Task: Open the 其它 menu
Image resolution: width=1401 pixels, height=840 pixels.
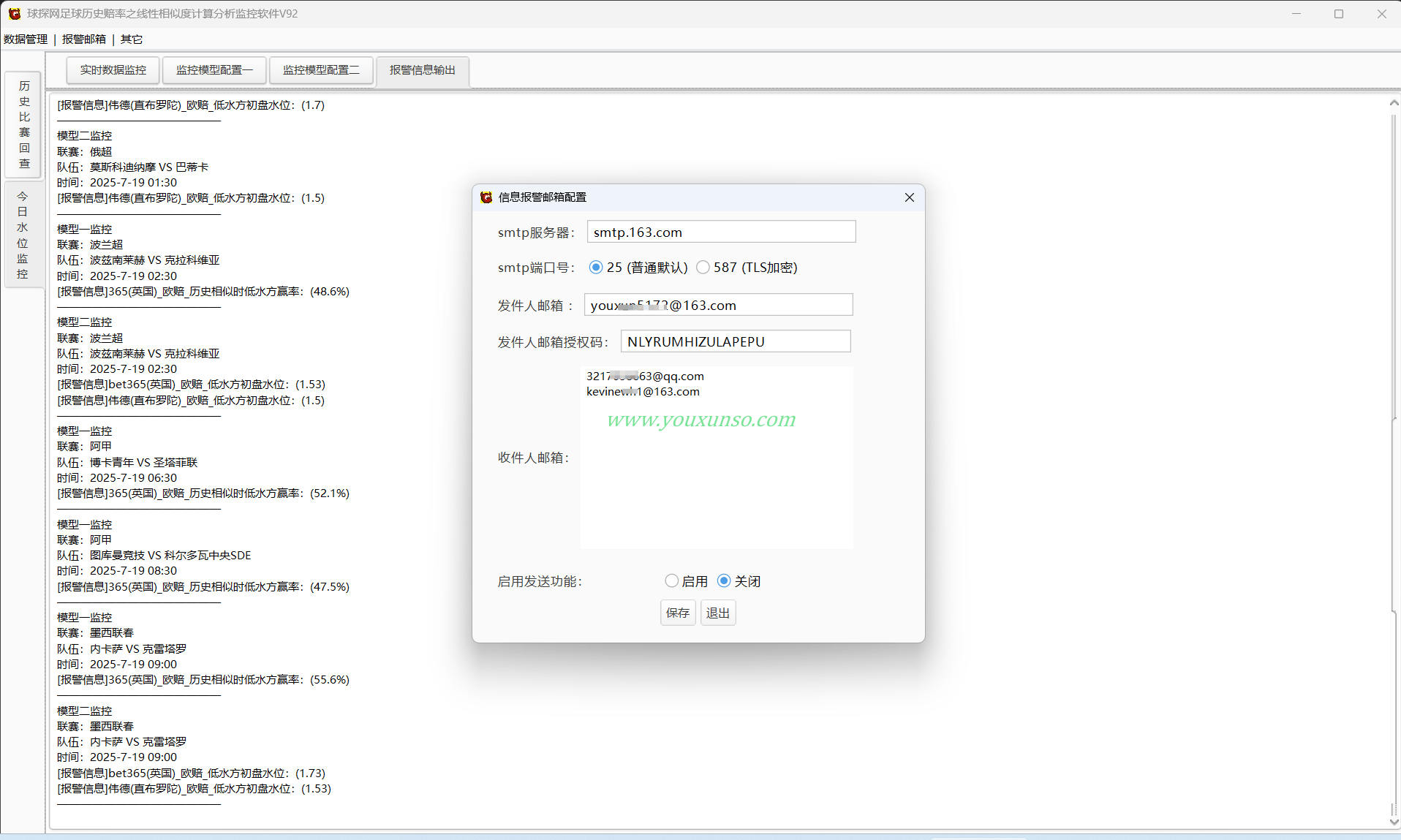Action: [132, 39]
